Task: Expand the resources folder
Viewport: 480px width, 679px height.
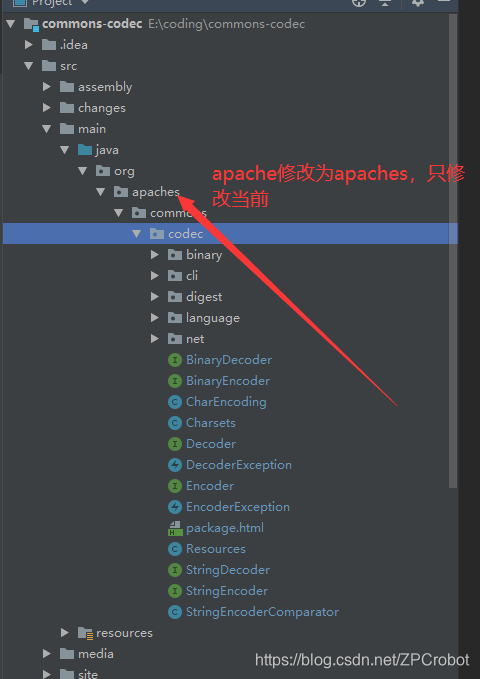Action: click(x=65, y=633)
